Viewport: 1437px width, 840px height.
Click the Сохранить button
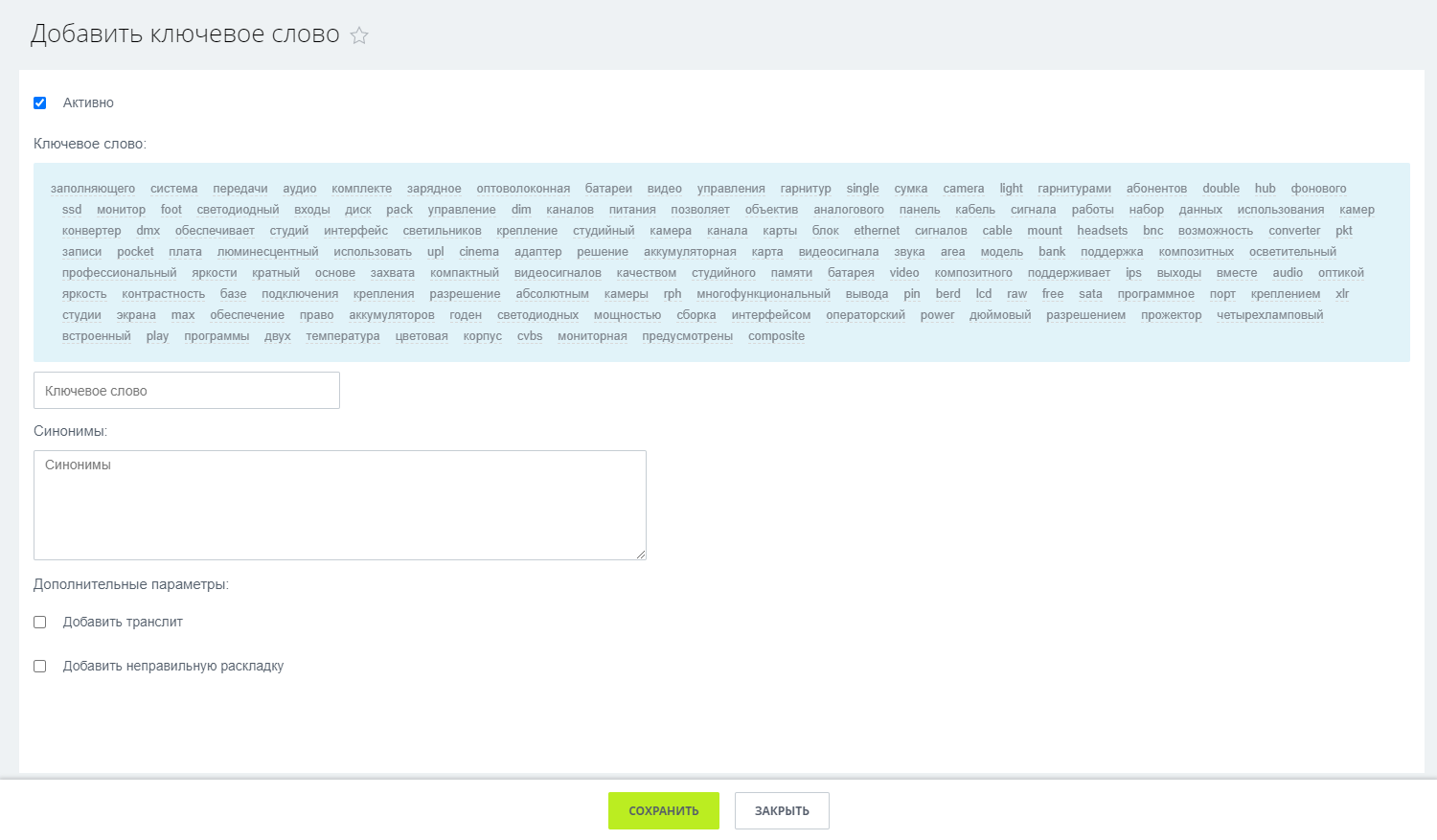click(663, 810)
